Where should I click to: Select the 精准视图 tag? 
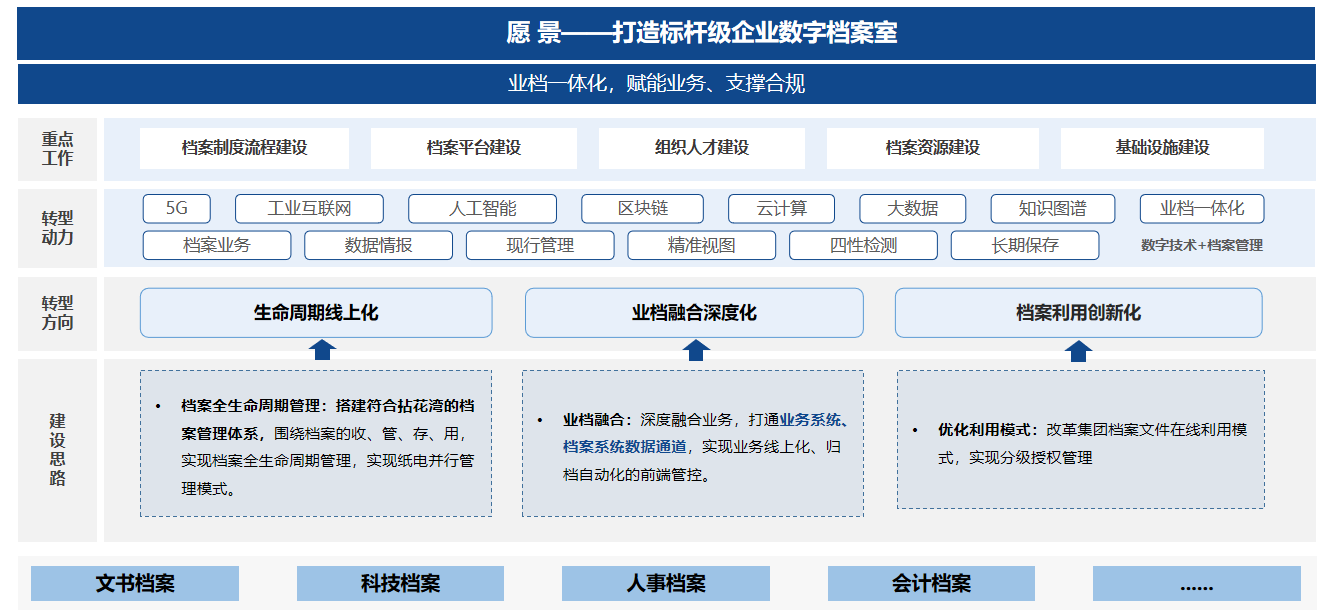[702, 245]
